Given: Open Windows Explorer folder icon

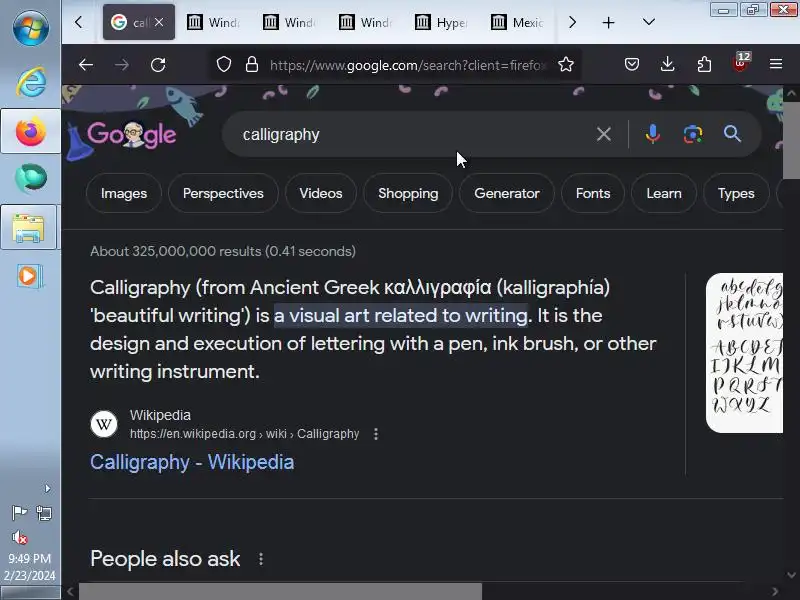Looking at the screenshot, I should click(29, 228).
